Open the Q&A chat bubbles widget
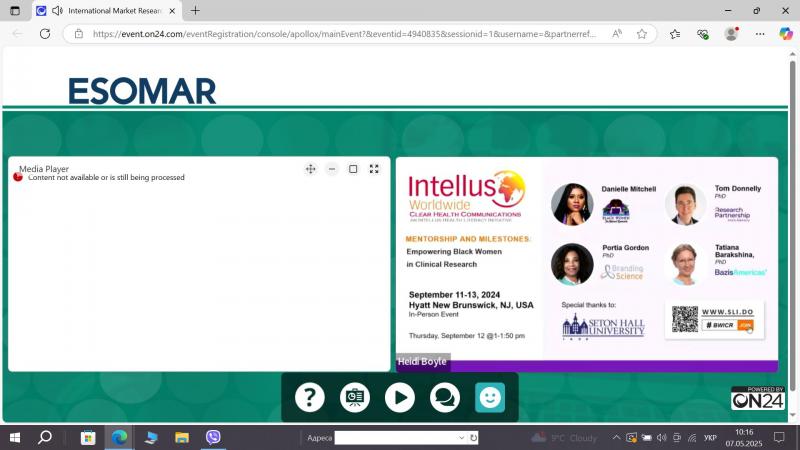 (444, 397)
